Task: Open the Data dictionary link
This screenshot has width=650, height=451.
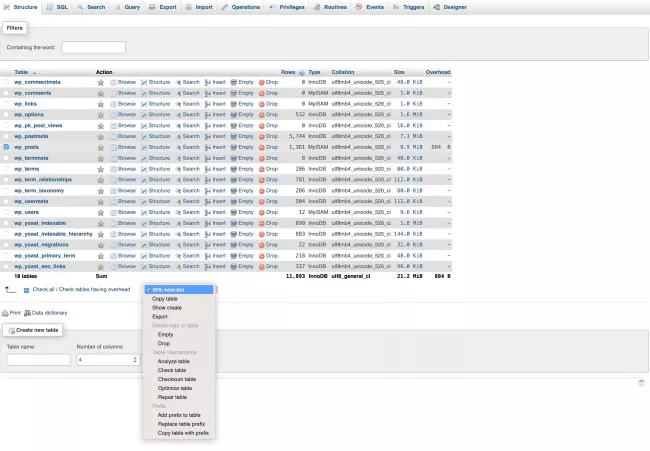Action: point(49,313)
